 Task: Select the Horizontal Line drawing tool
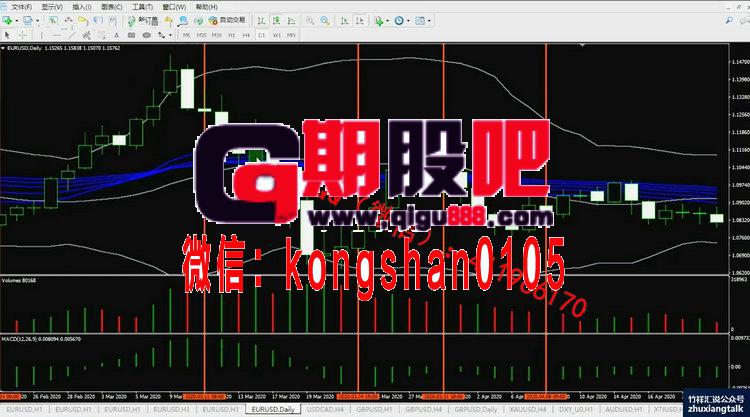click(x=56, y=35)
